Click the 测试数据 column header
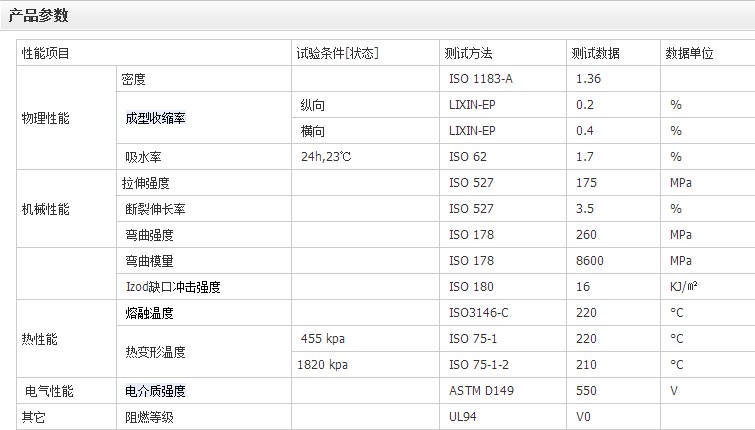This screenshot has width=755, height=430. (x=595, y=53)
